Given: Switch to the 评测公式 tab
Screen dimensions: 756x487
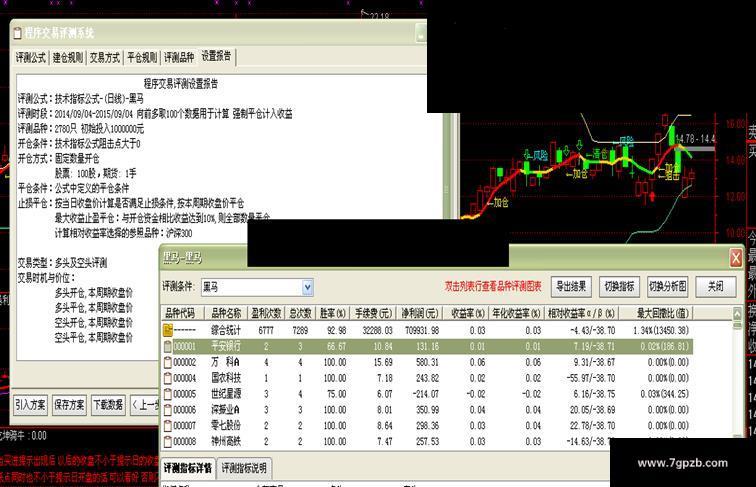Looking at the screenshot, I should [x=30, y=58].
